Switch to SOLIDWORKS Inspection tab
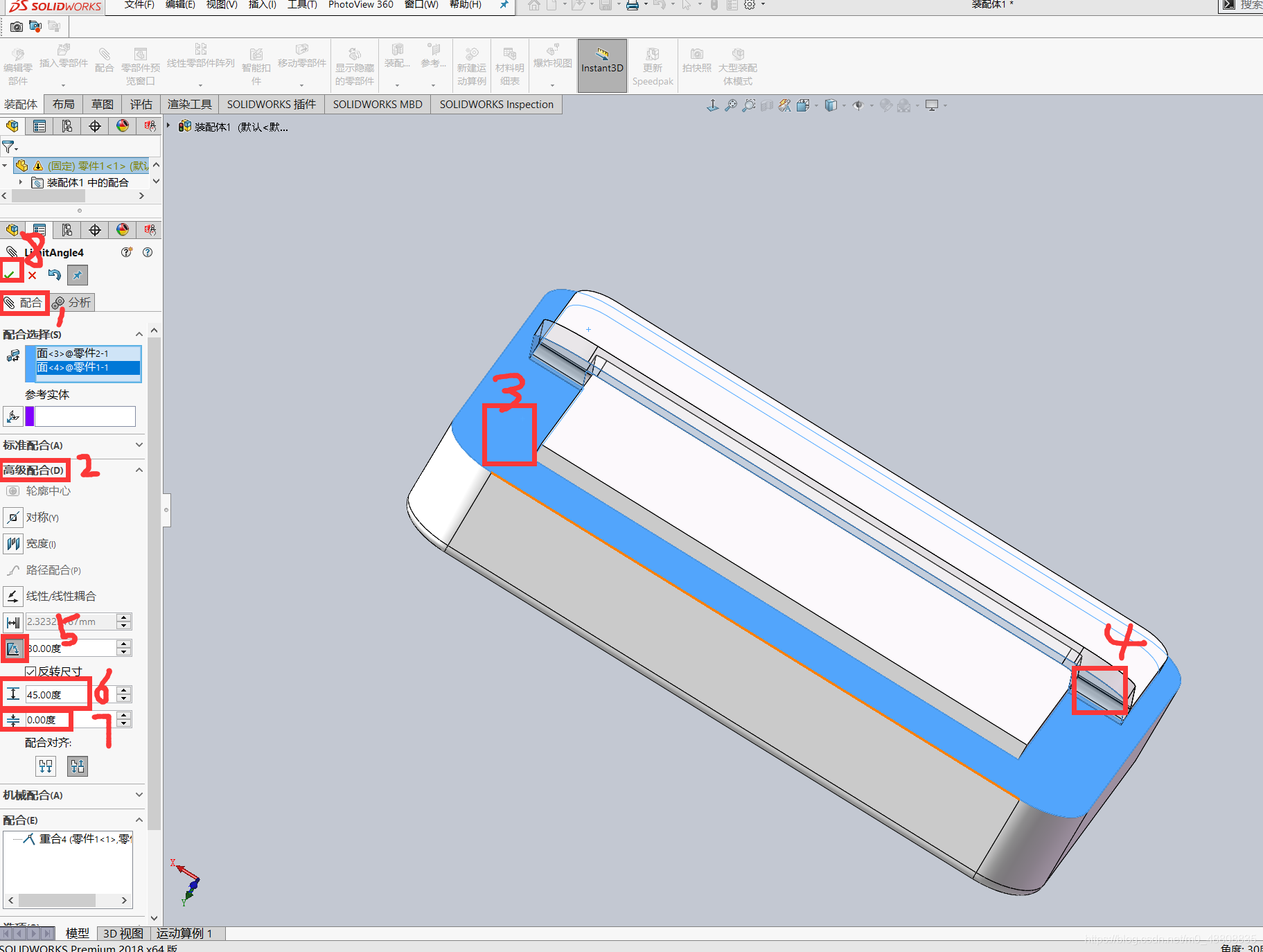The height and width of the screenshot is (952, 1263). [x=496, y=104]
